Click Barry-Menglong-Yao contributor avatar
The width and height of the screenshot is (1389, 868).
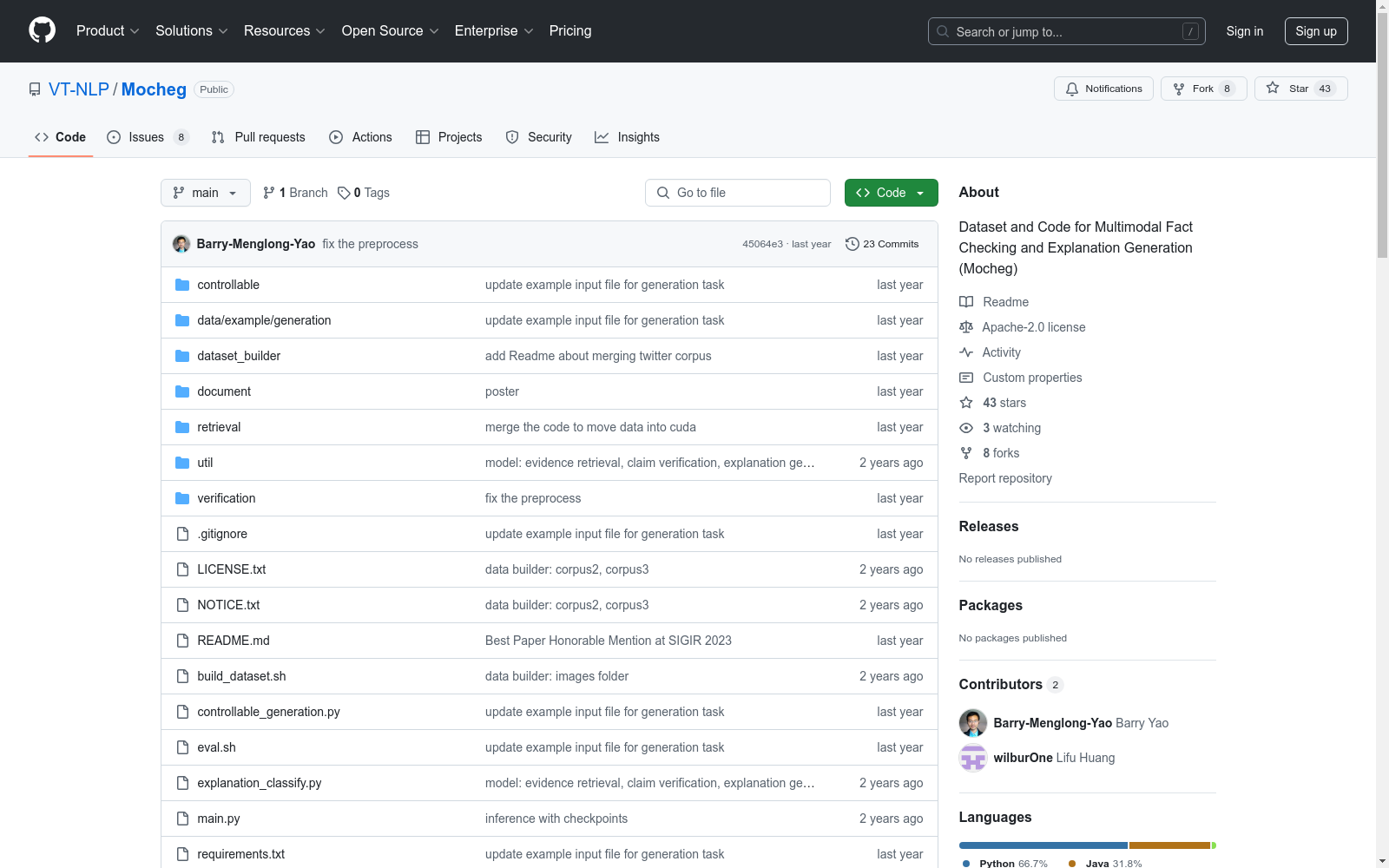click(973, 723)
